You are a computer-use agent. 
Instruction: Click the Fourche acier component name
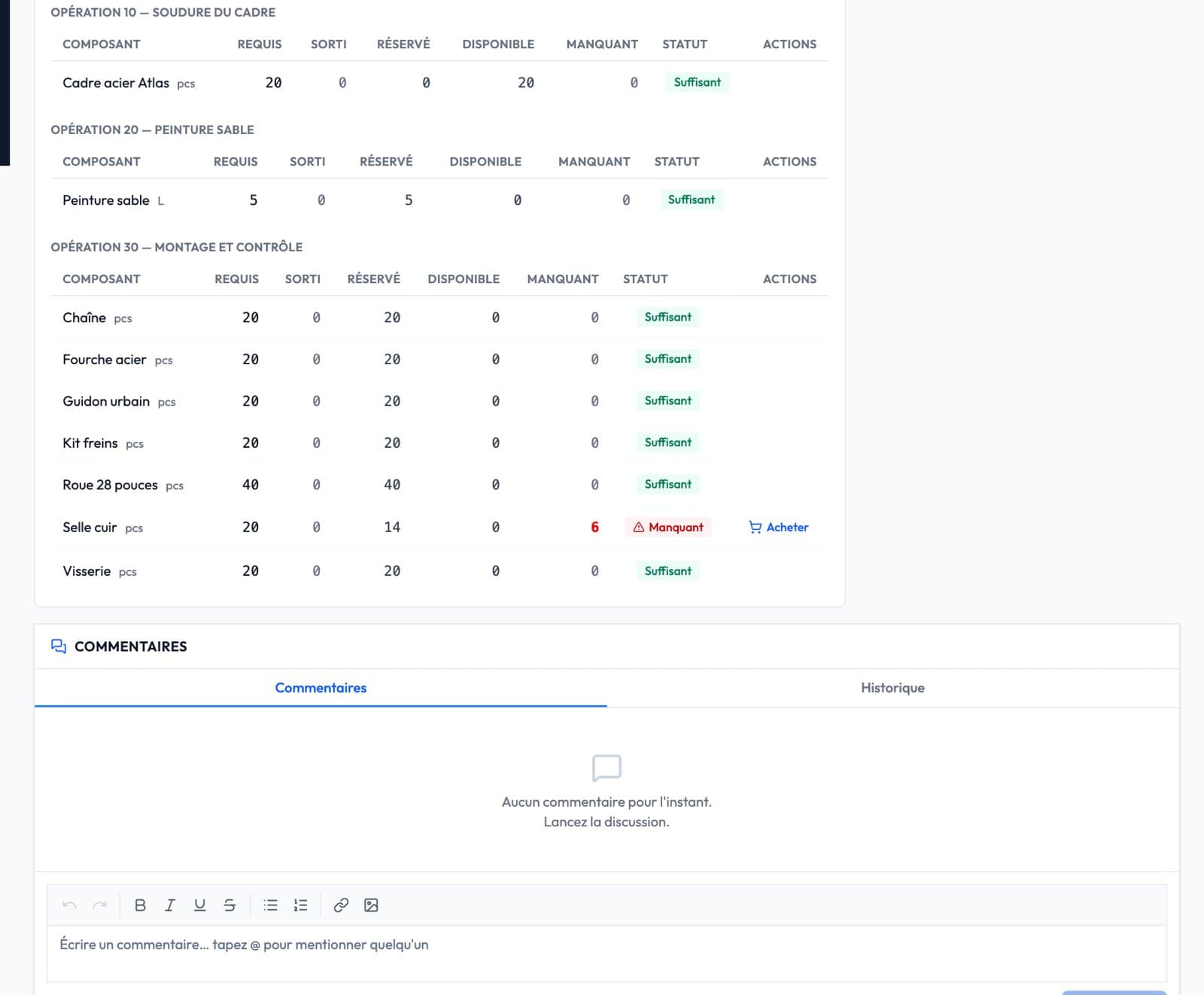coord(105,360)
